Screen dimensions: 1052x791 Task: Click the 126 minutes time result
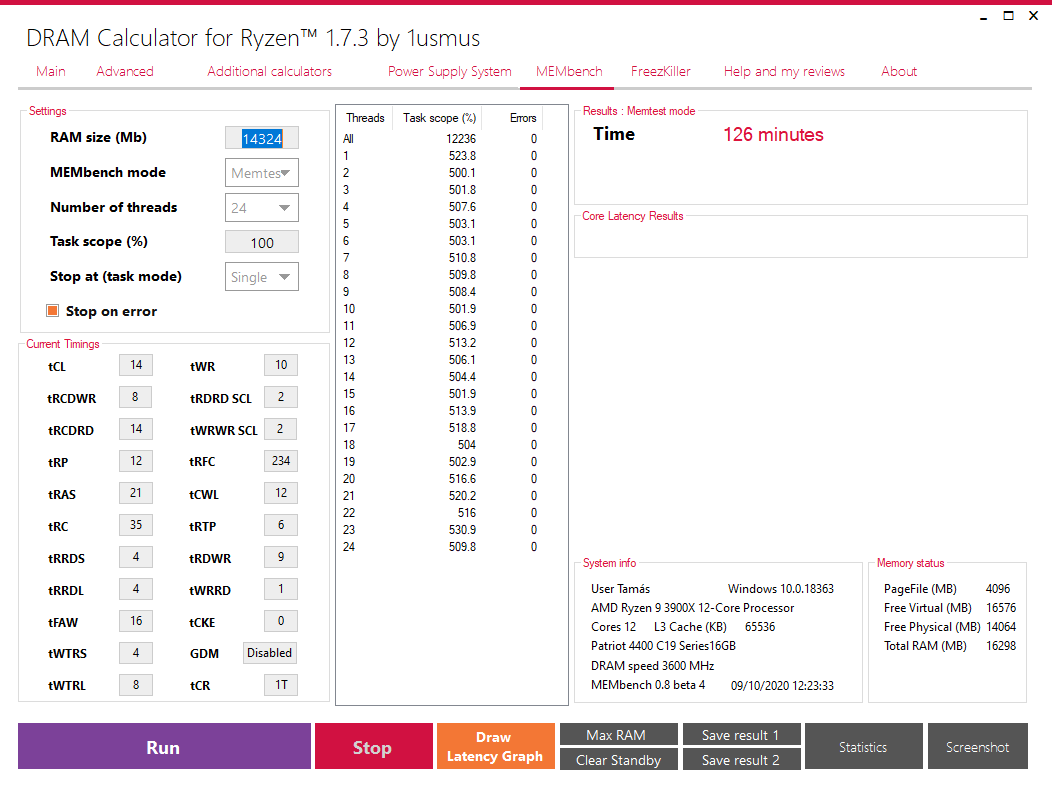click(x=773, y=135)
